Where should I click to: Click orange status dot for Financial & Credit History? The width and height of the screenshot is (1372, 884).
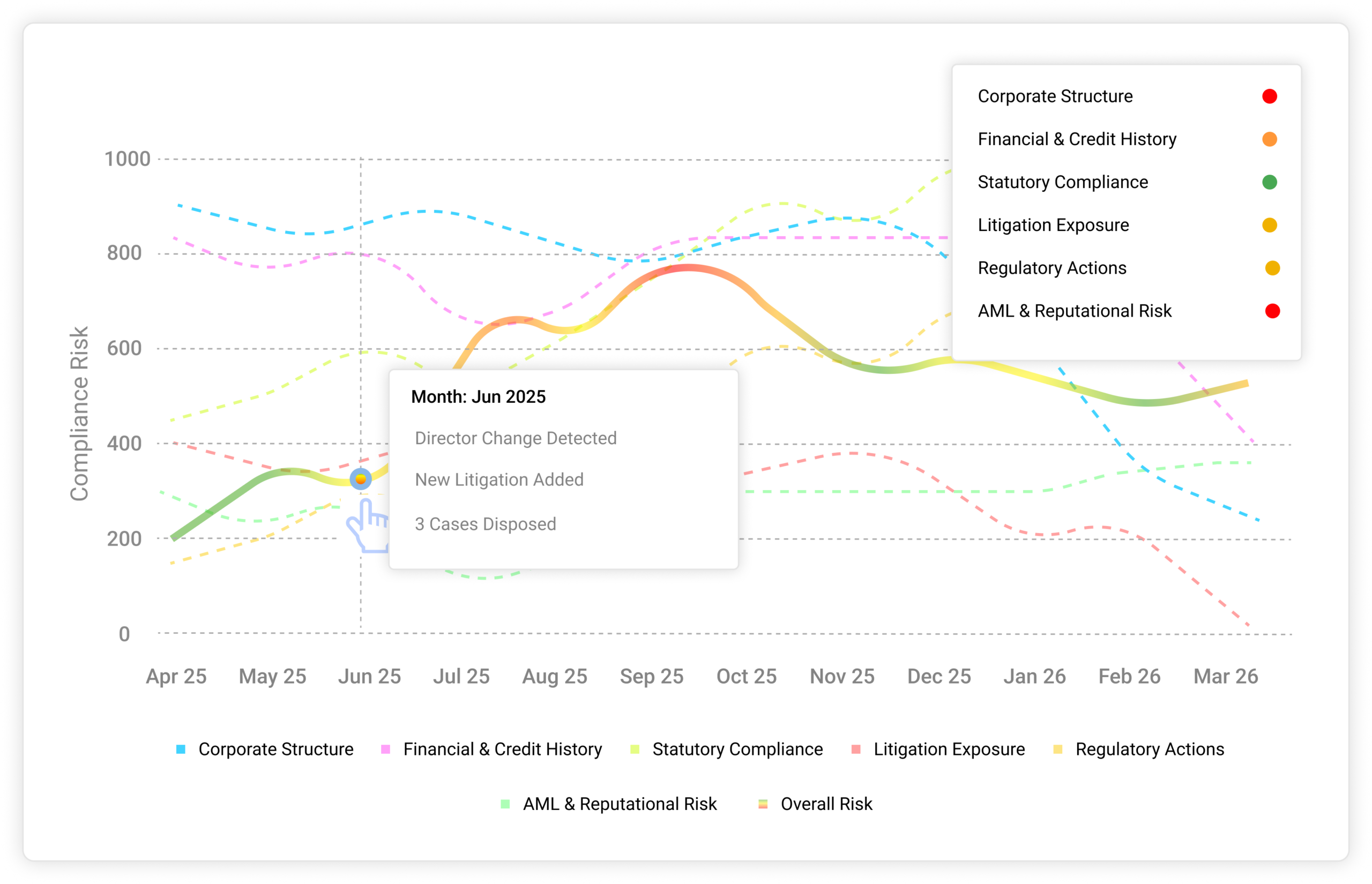point(1269,139)
